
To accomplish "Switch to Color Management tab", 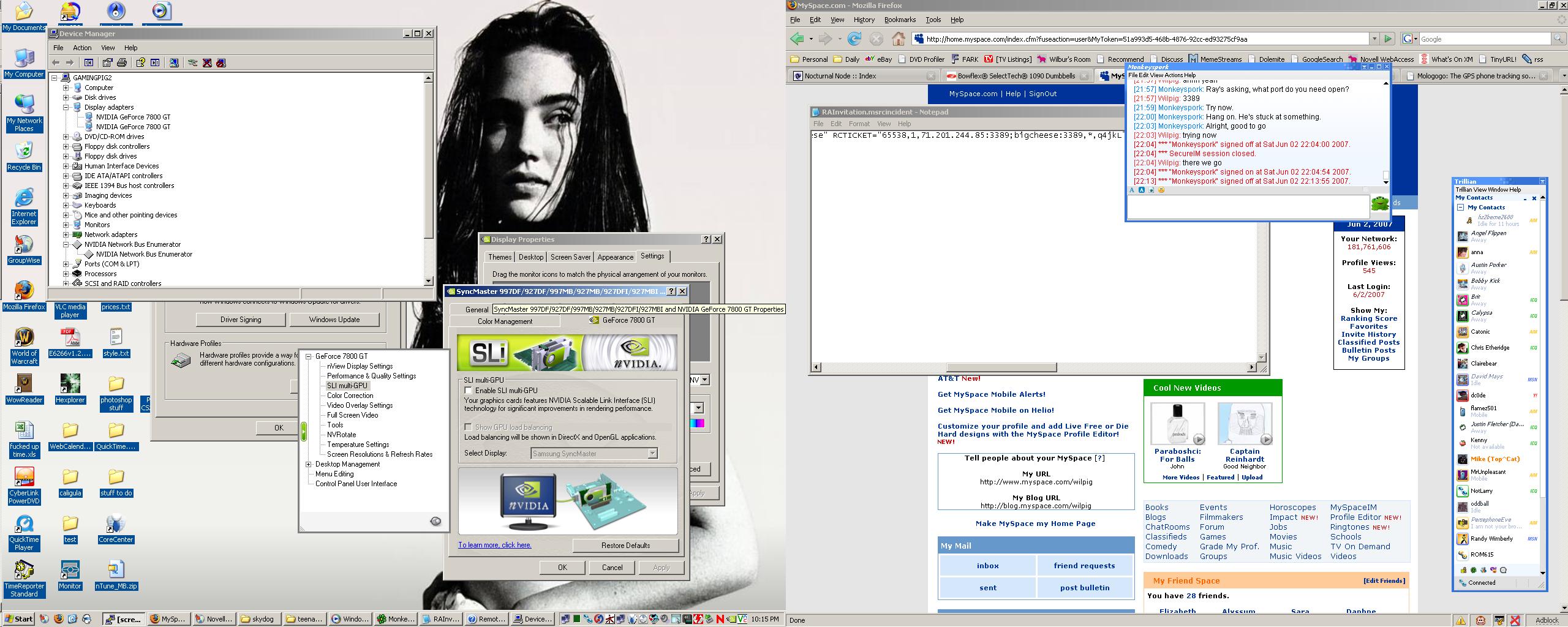I will 505,321.
